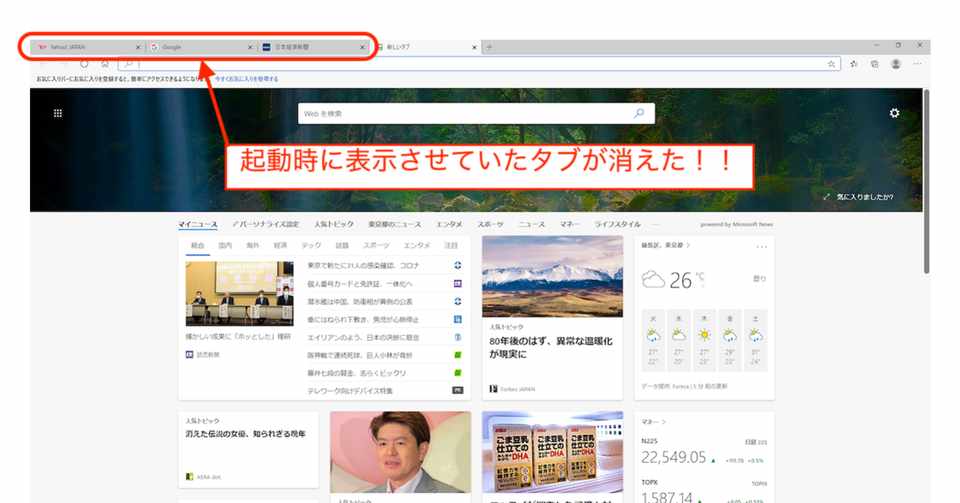Open the 東京で新たに感染確認 コロナ headline

point(363,266)
